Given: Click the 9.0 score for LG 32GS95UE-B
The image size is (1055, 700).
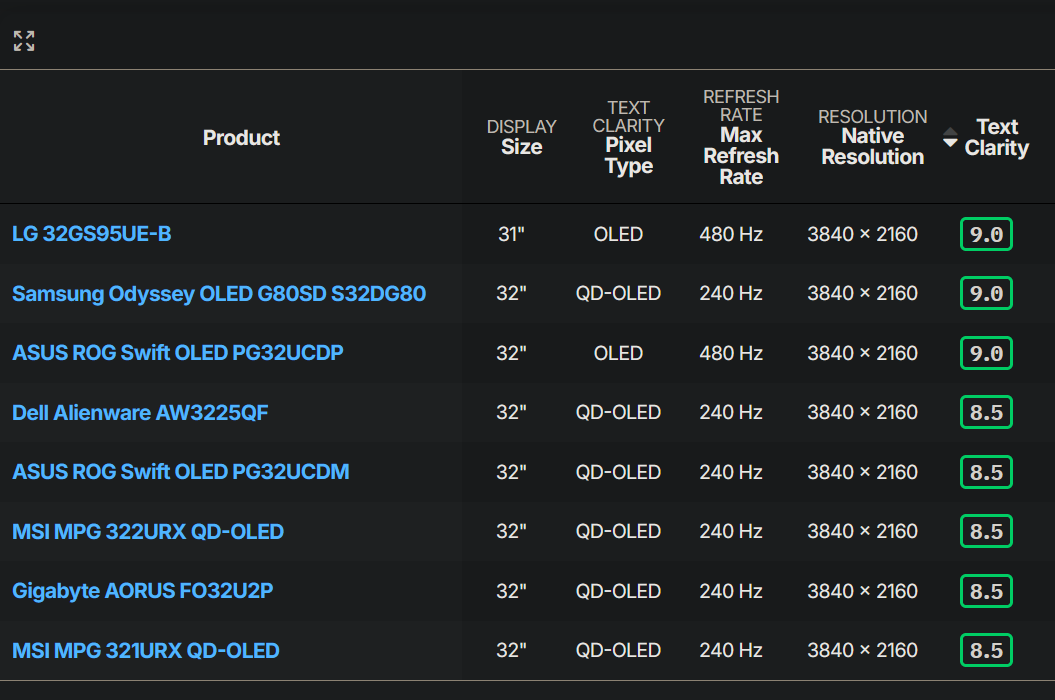Looking at the screenshot, I should coord(986,234).
